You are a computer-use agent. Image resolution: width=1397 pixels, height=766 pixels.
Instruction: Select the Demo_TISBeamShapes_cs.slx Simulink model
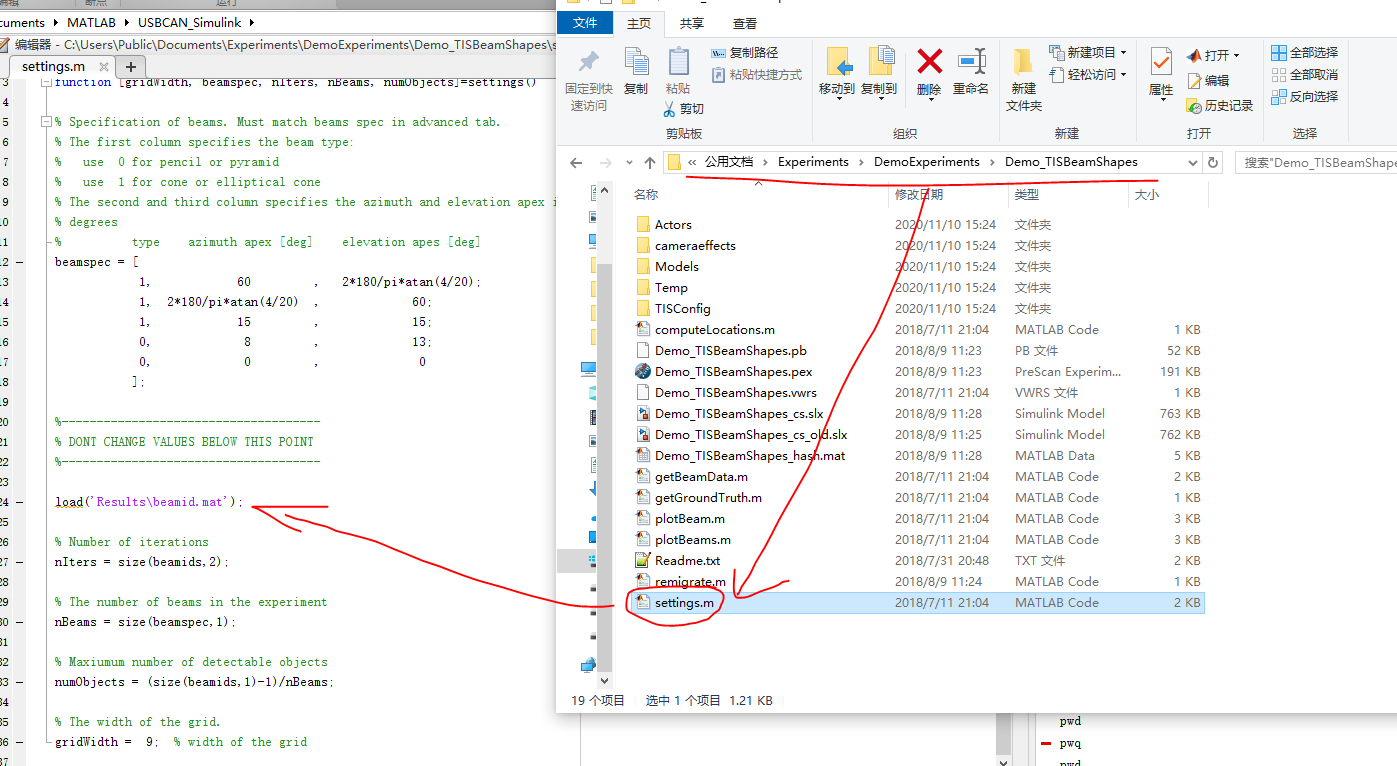[x=739, y=414]
